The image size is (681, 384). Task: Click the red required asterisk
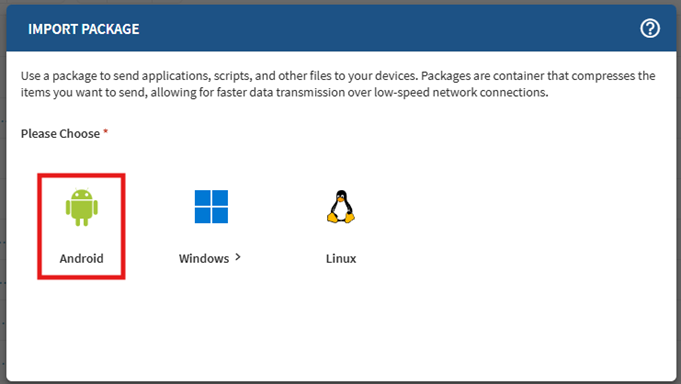(x=106, y=131)
